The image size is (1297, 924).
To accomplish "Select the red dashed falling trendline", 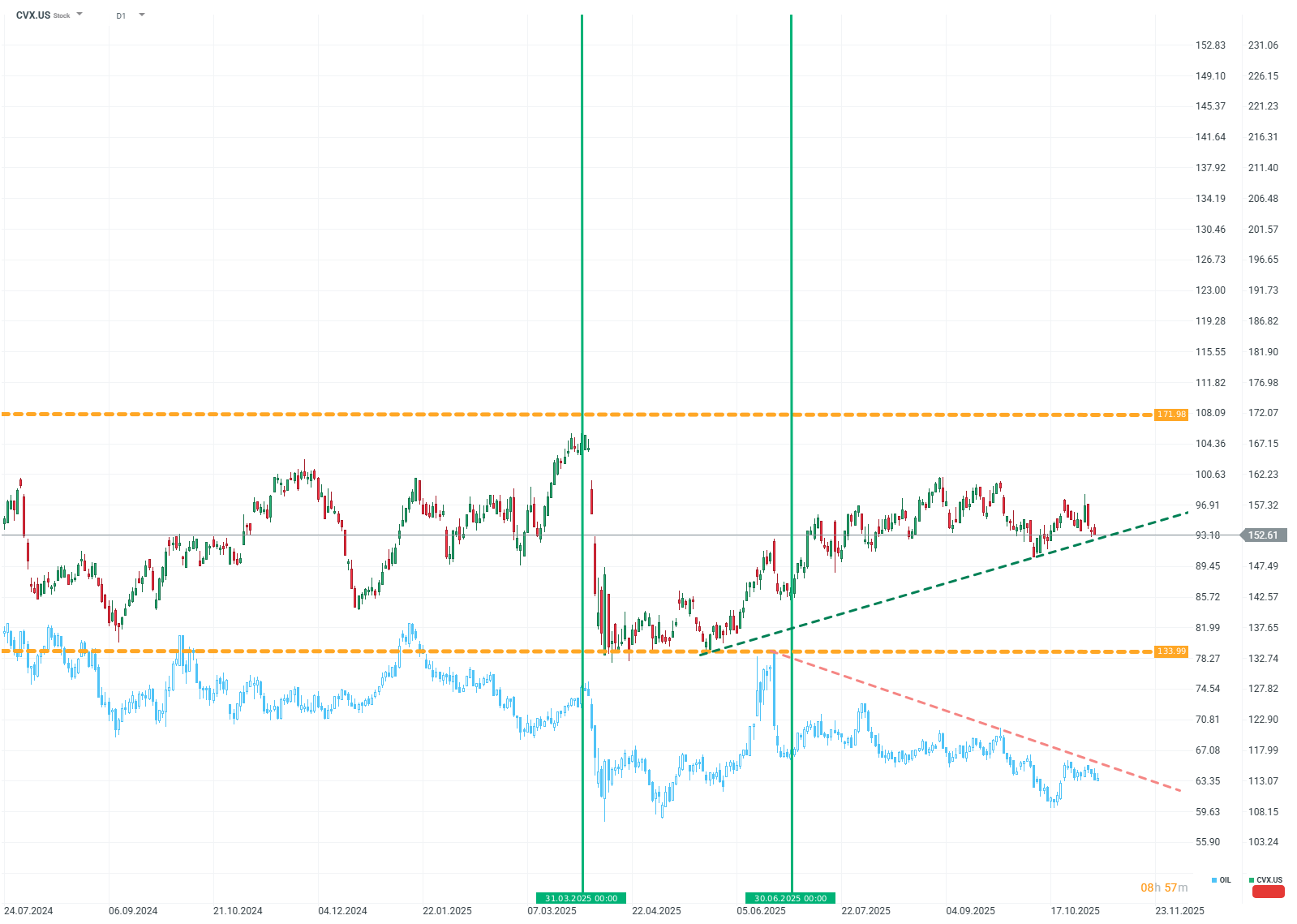I will (x=977, y=720).
